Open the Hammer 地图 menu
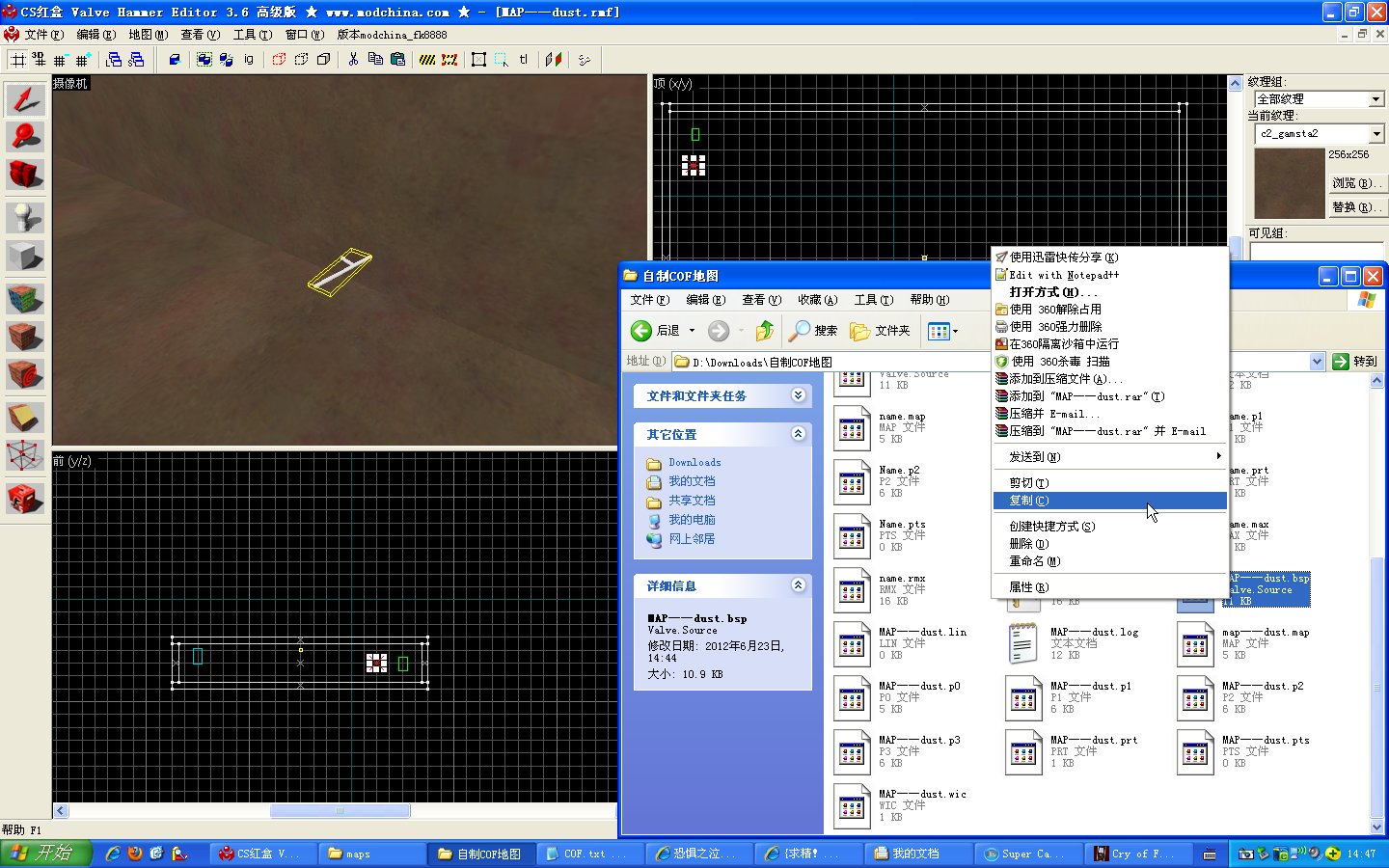The height and width of the screenshot is (868, 1389). point(148,35)
